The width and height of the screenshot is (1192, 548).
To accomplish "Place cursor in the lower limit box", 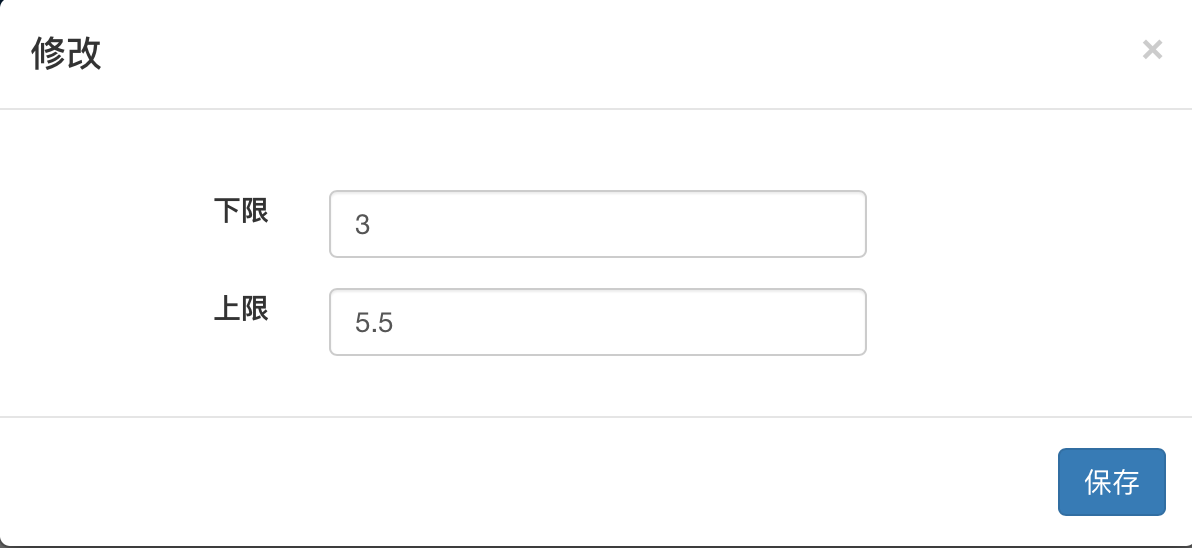I will [x=597, y=224].
